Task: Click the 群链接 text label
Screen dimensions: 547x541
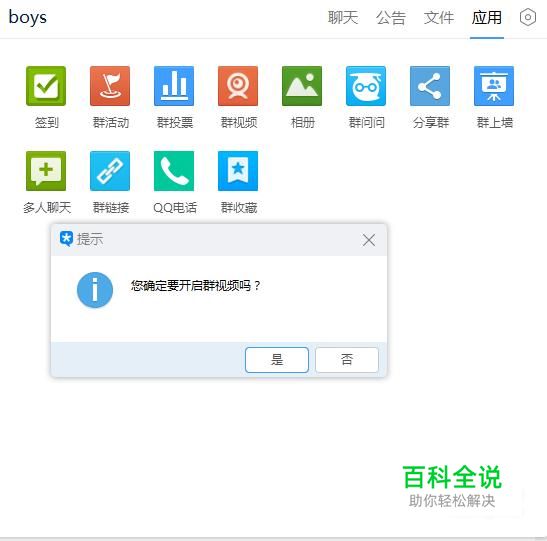Action: coord(111,208)
